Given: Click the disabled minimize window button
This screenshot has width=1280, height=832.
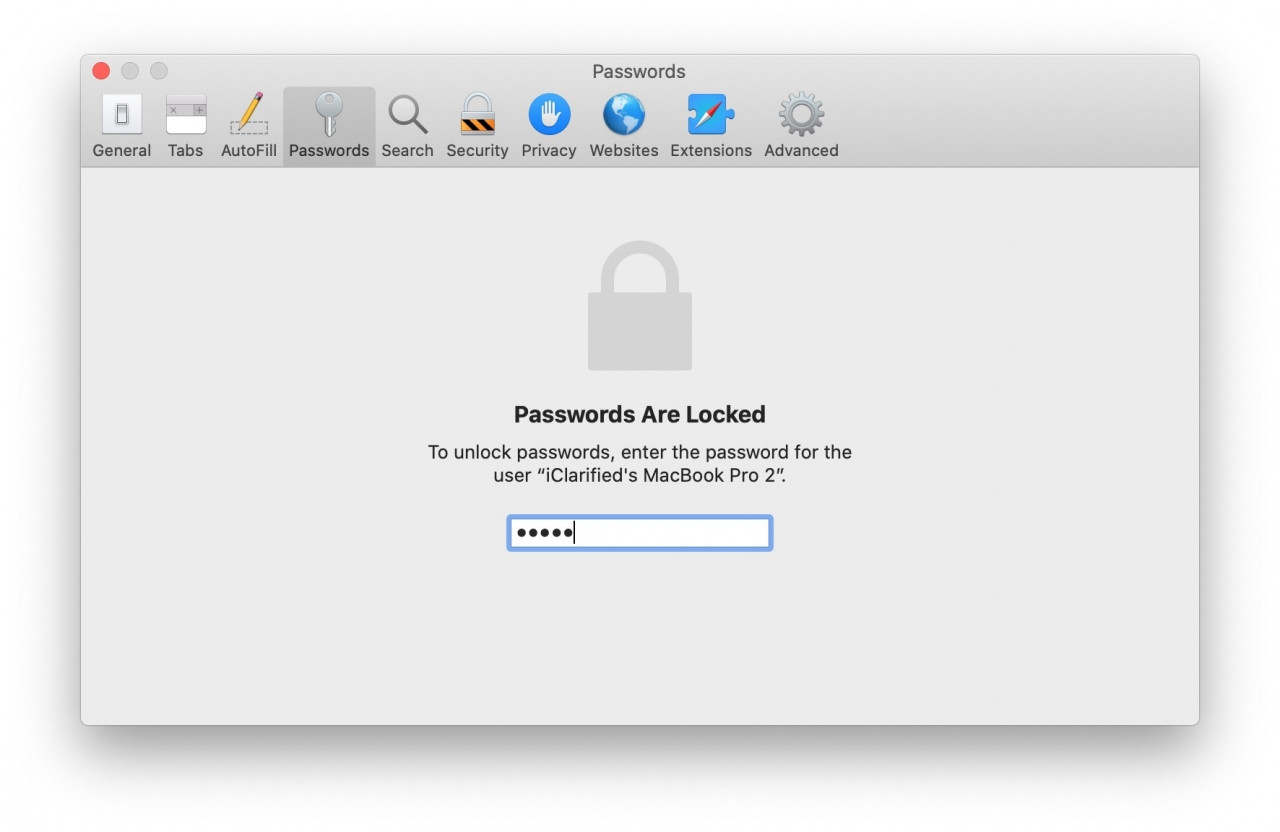Looking at the screenshot, I should (x=130, y=71).
